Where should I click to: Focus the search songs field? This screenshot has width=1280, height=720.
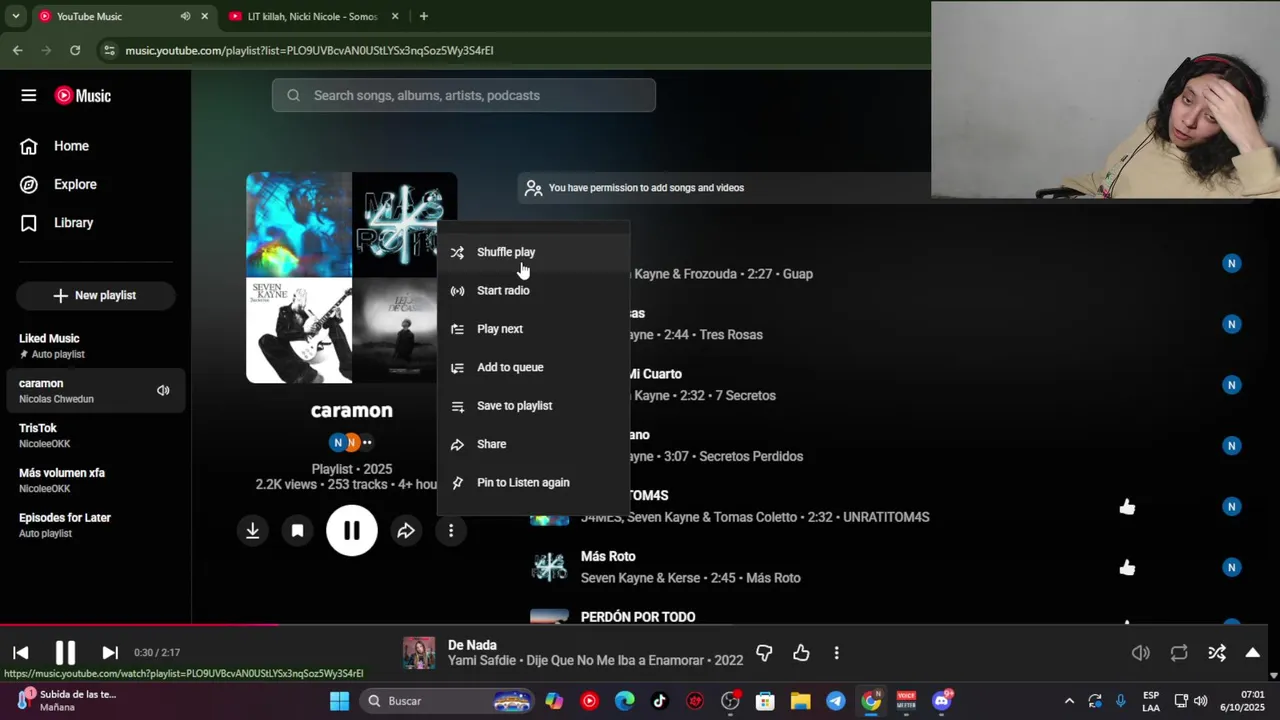[x=463, y=95]
